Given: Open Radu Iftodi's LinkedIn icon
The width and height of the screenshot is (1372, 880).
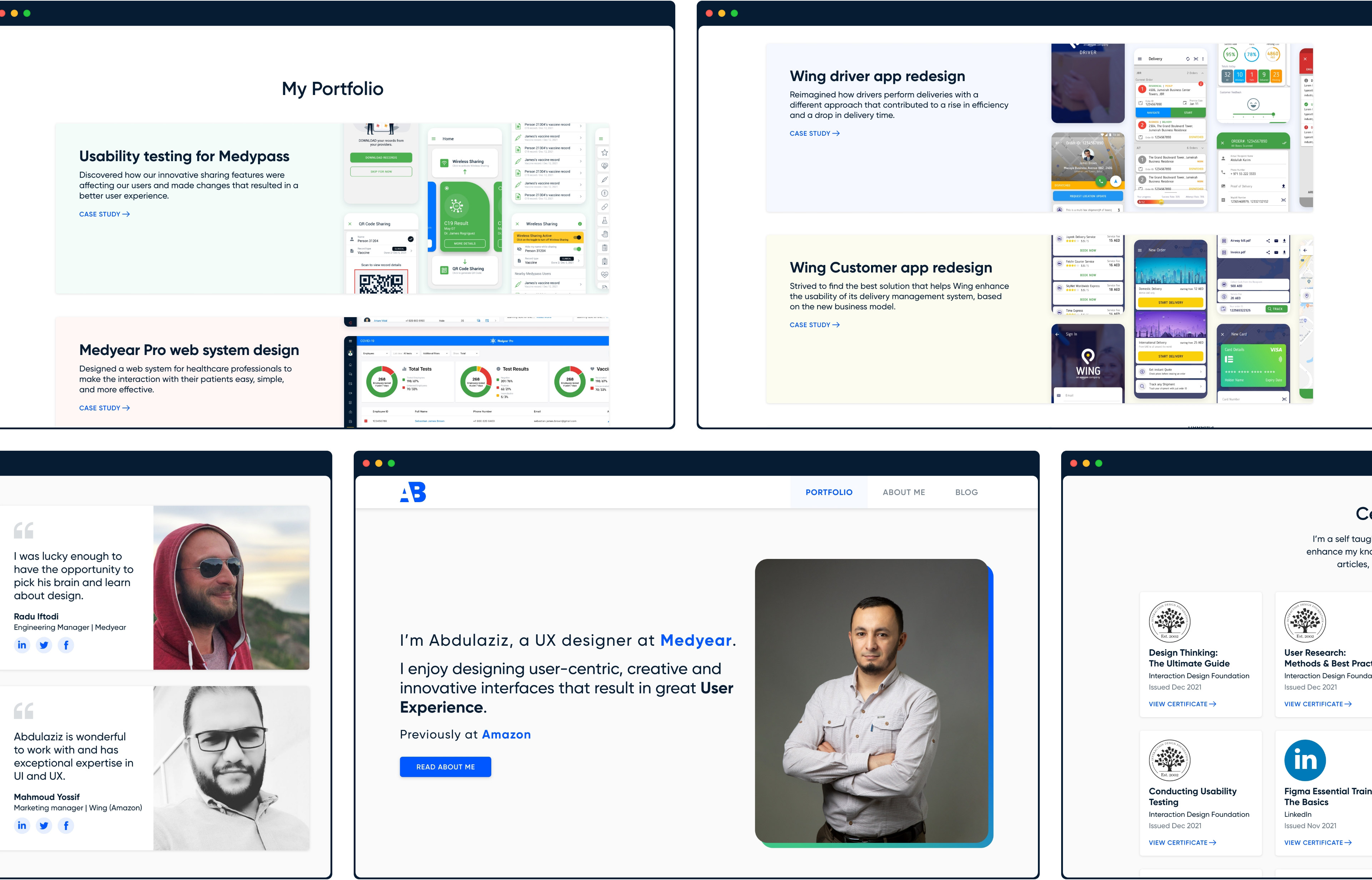Looking at the screenshot, I should pos(22,645).
